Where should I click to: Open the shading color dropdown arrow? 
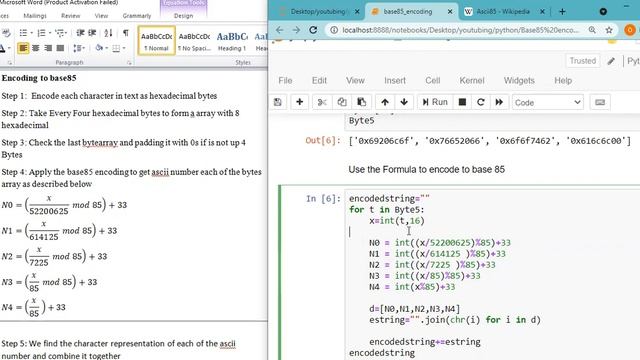pos(106,48)
